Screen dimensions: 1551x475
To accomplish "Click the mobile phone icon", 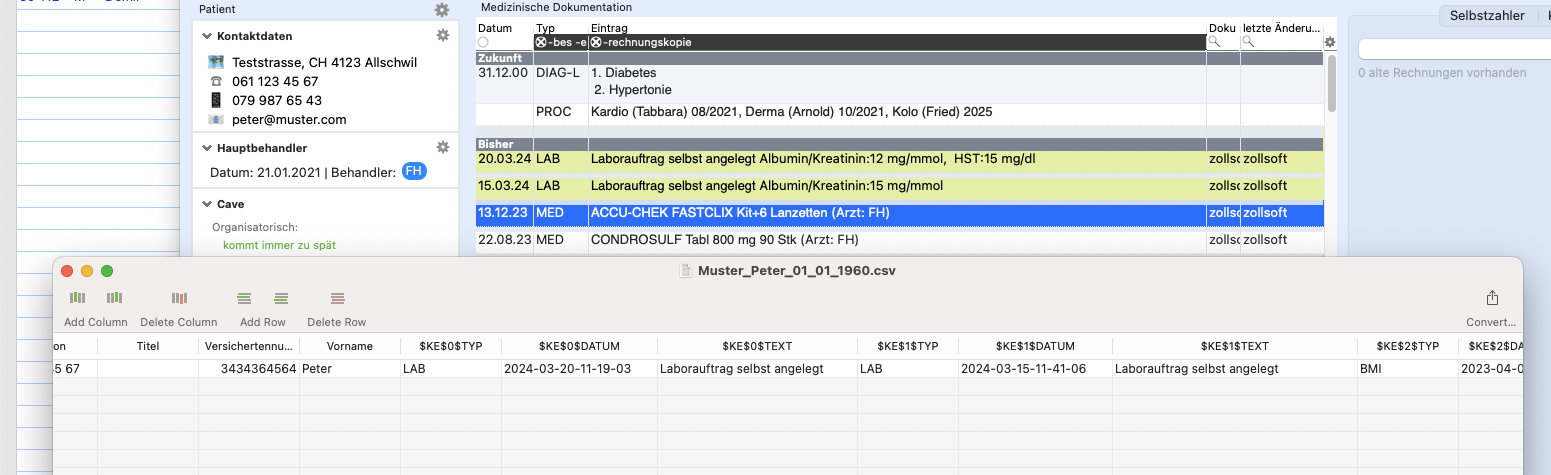I will point(216,100).
